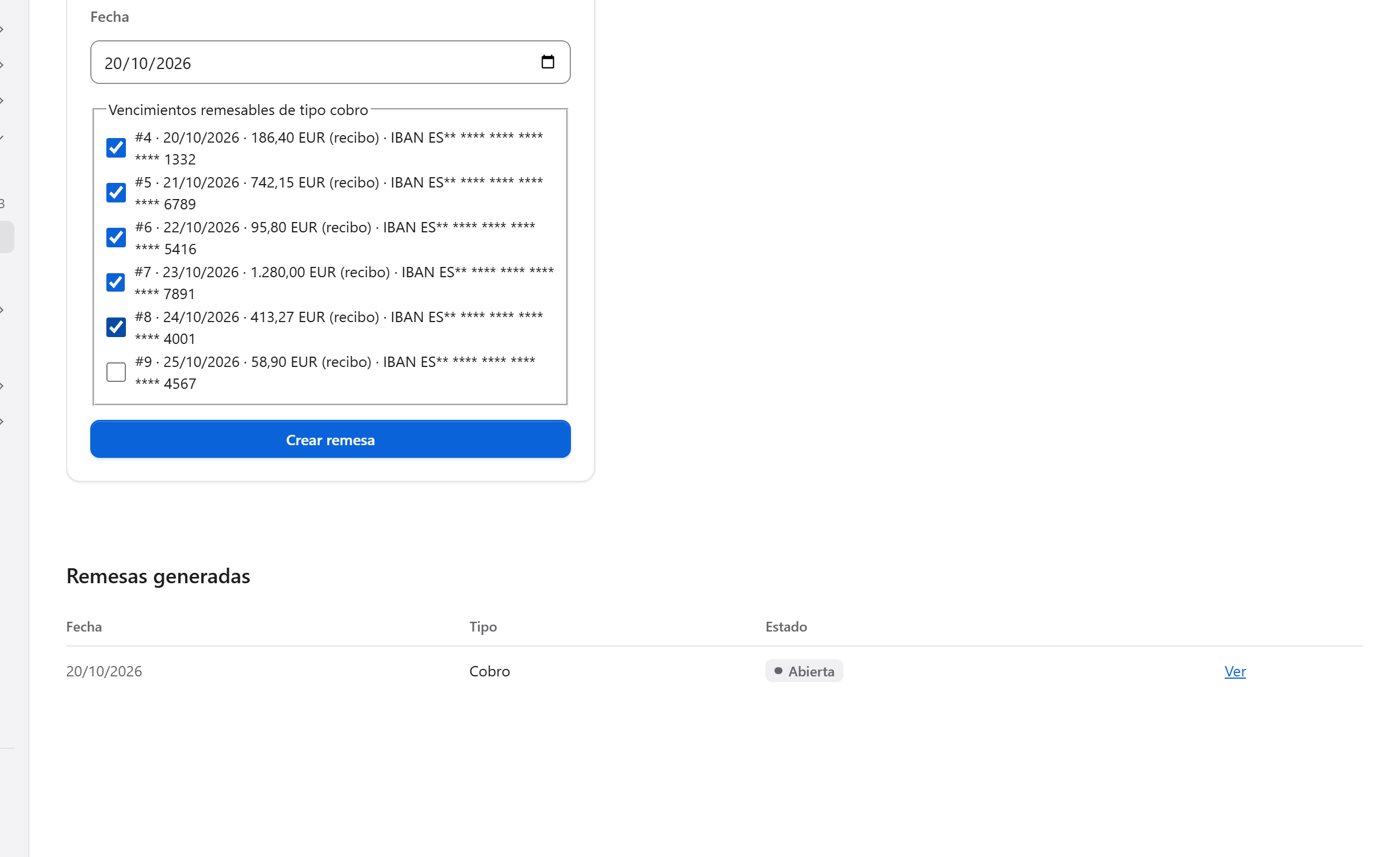
Task: Click the Cobro type cell in the table
Action: (x=489, y=671)
